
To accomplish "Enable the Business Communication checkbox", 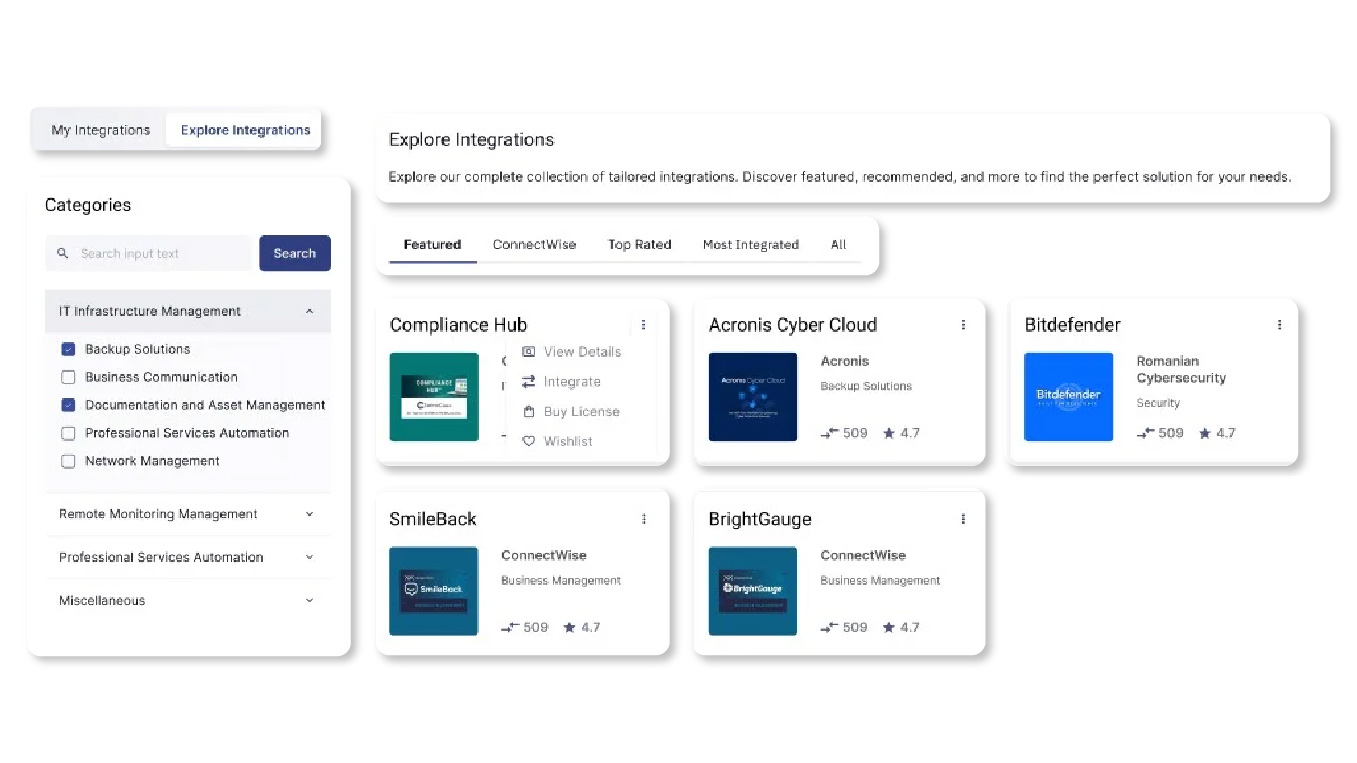I will point(68,378).
